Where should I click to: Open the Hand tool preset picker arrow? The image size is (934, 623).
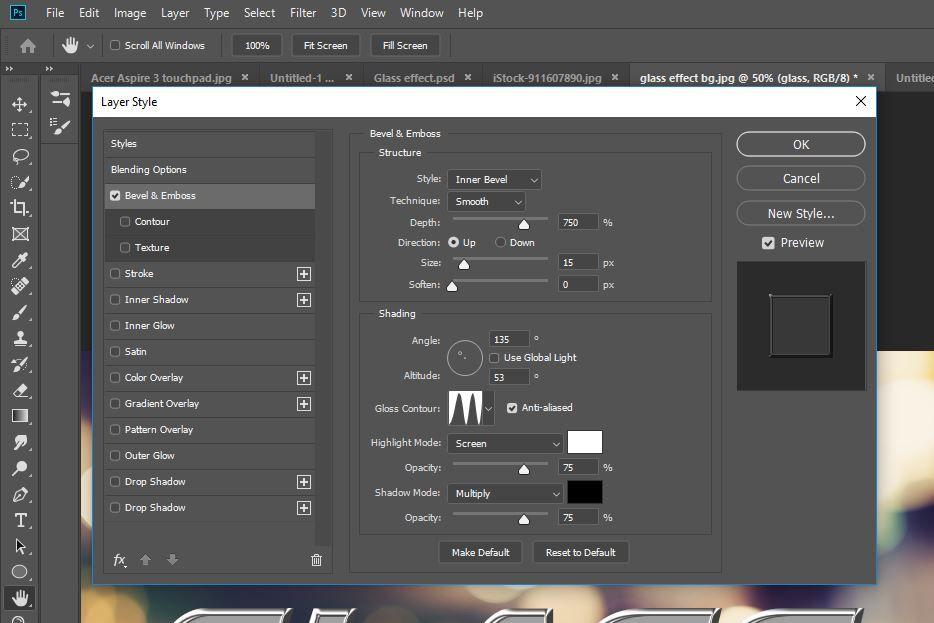[90, 46]
